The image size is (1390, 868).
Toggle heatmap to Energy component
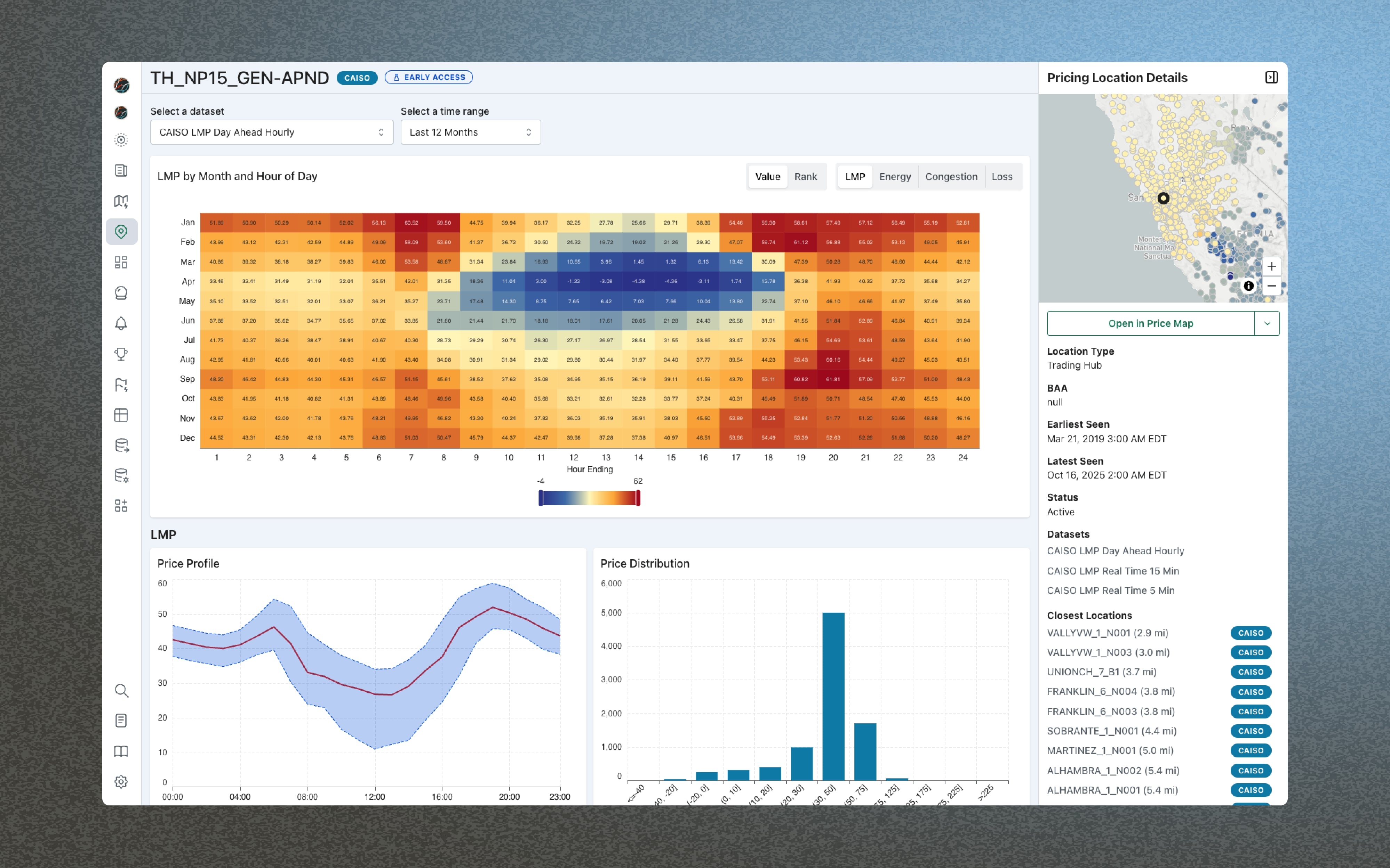(x=895, y=177)
